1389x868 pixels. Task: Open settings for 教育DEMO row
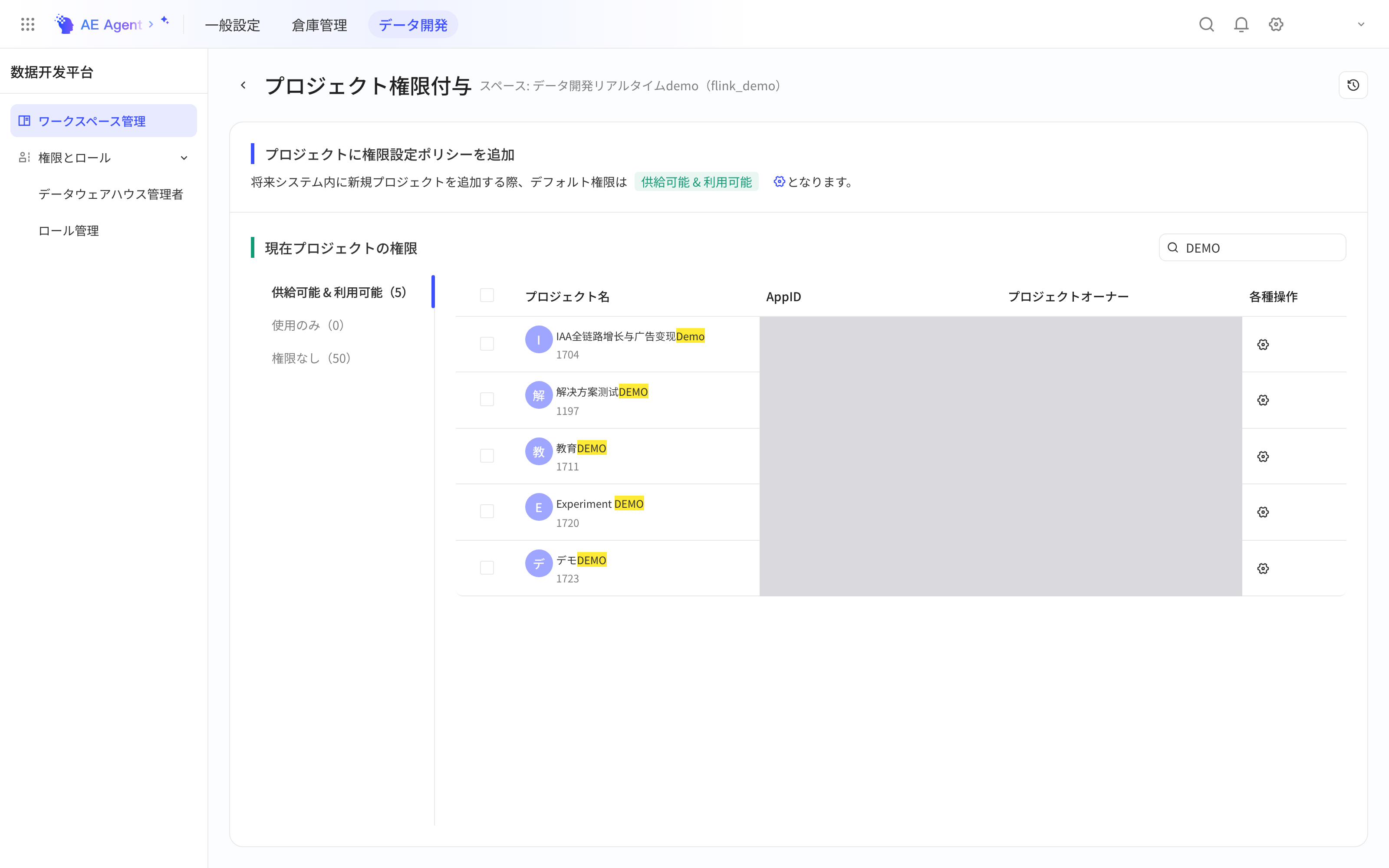tap(1263, 457)
